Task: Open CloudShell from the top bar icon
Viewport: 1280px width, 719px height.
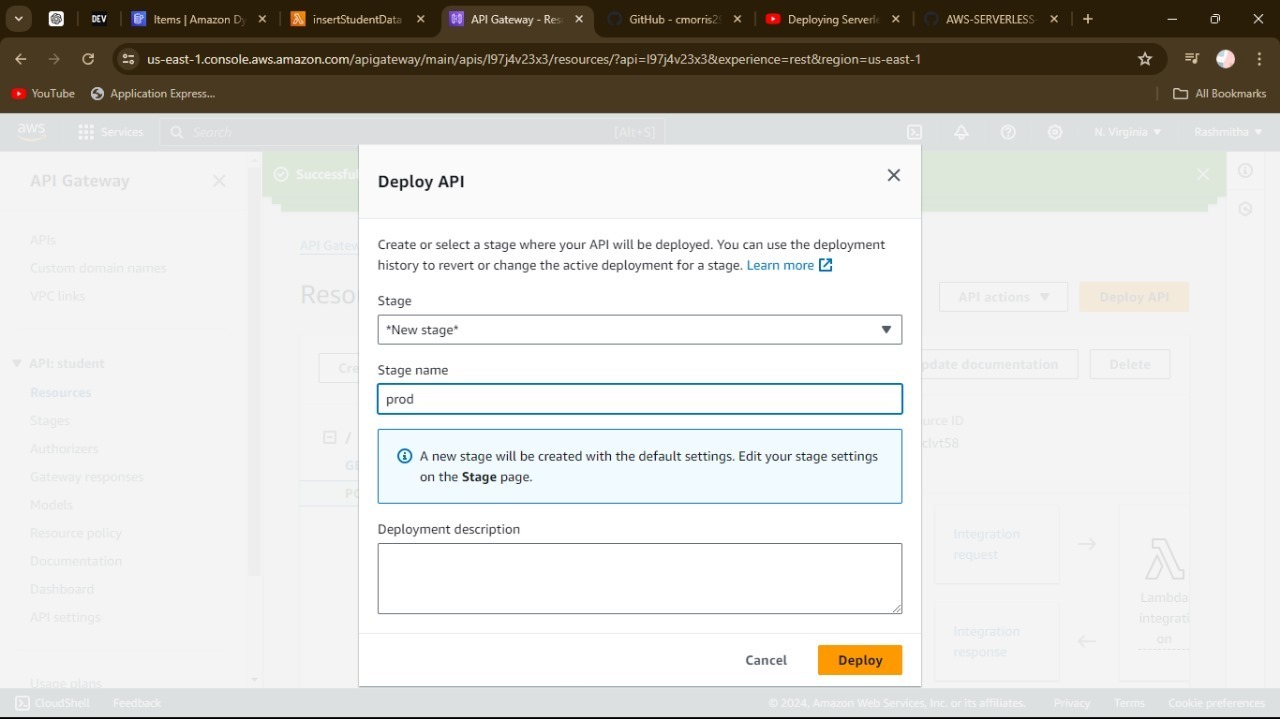Action: tap(914, 132)
